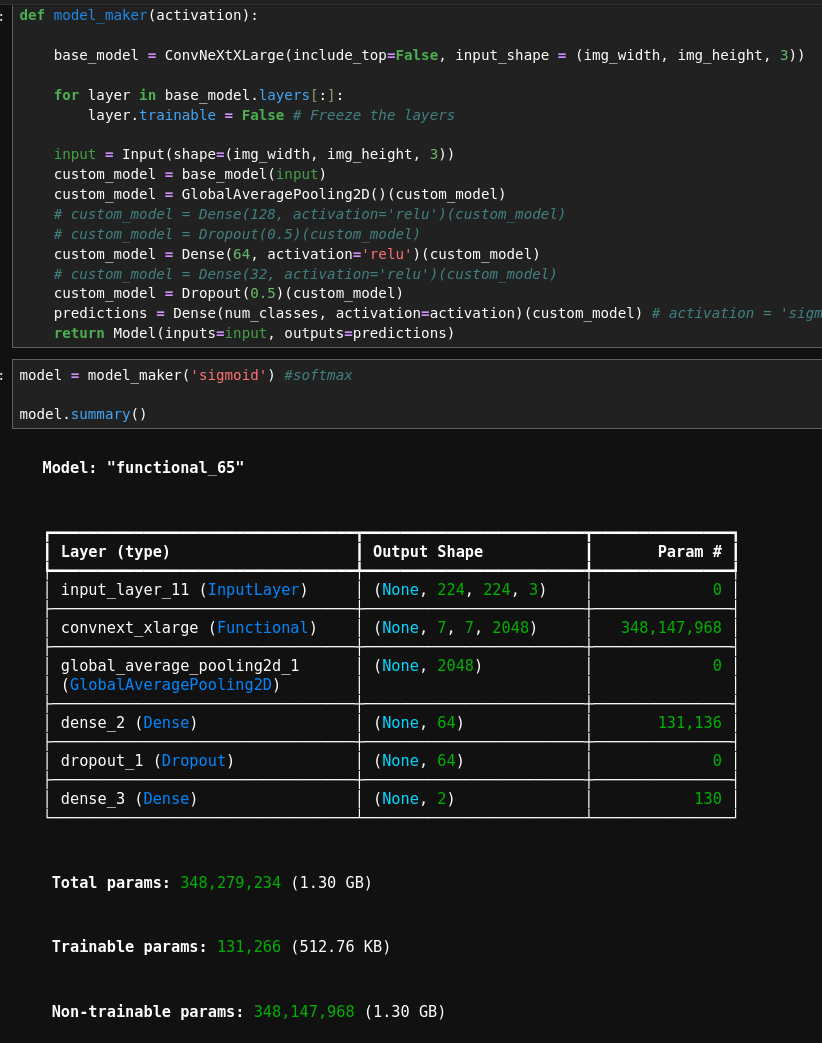Click the 'input = Input(shape=' line
This screenshot has height=1043, width=822.
point(254,154)
